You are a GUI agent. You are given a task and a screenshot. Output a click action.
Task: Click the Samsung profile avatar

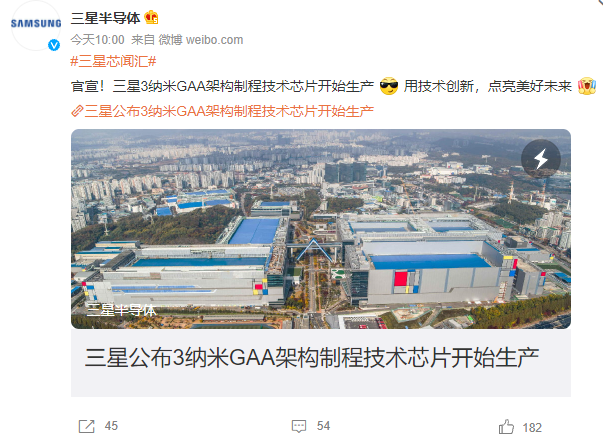point(36,25)
